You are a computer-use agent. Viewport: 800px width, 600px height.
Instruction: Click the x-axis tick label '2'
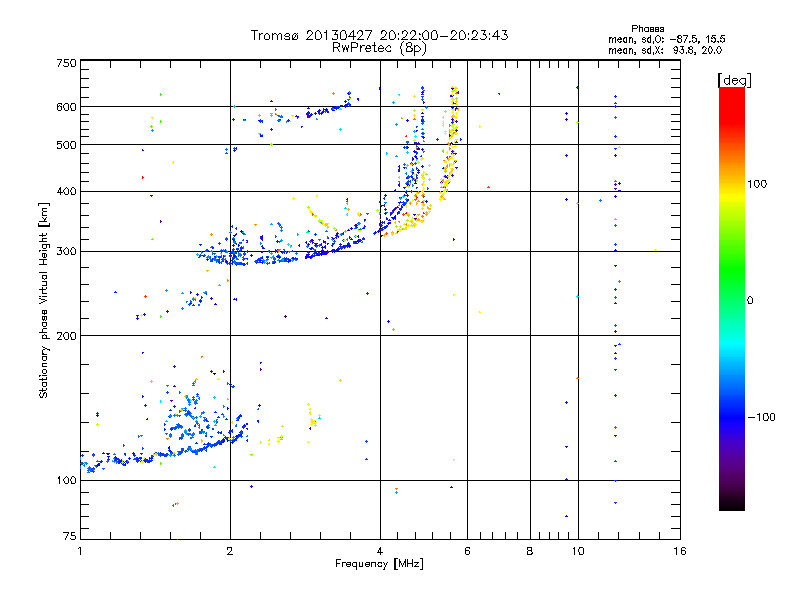point(230,551)
